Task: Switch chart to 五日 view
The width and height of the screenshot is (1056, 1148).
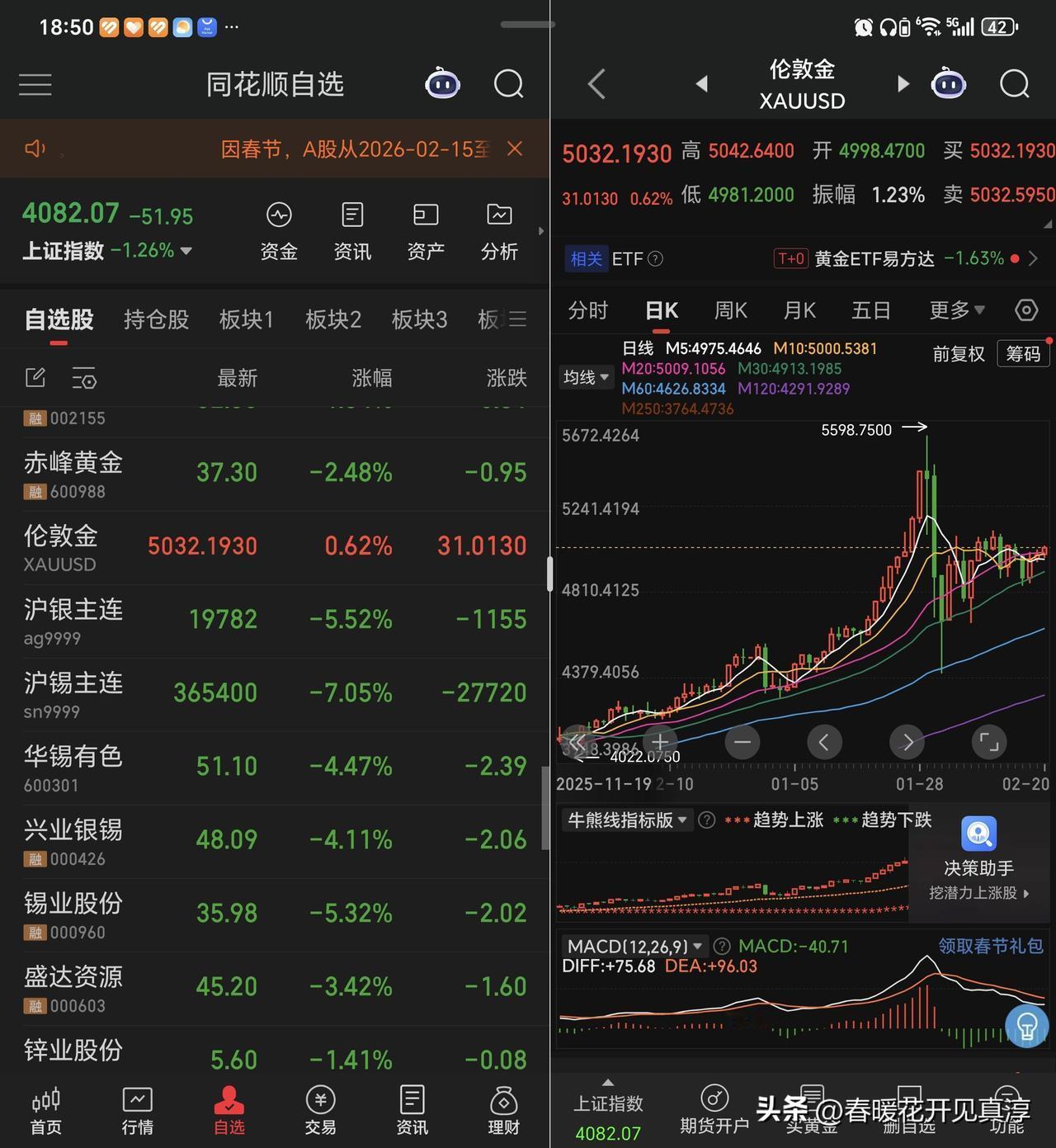Action: point(871,311)
